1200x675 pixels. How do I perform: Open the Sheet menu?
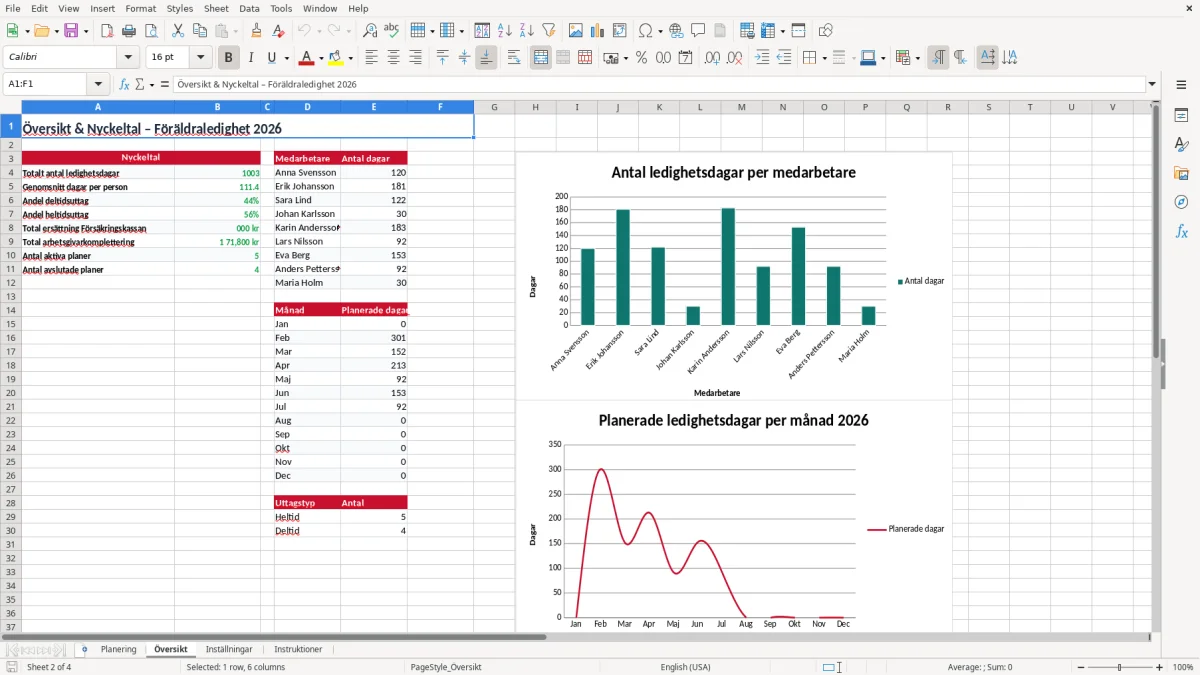216,8
